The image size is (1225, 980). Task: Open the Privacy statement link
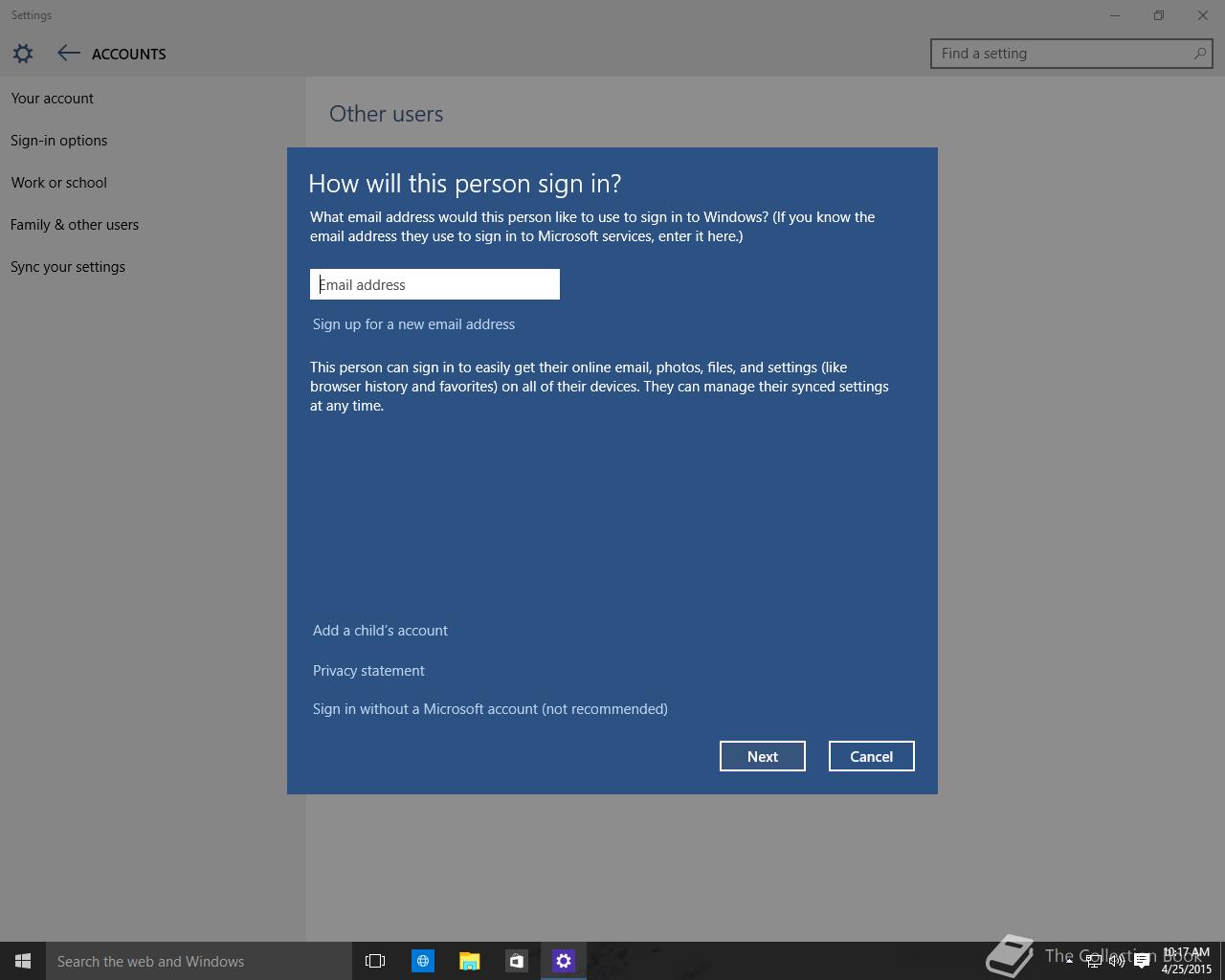tap(368, 671)
